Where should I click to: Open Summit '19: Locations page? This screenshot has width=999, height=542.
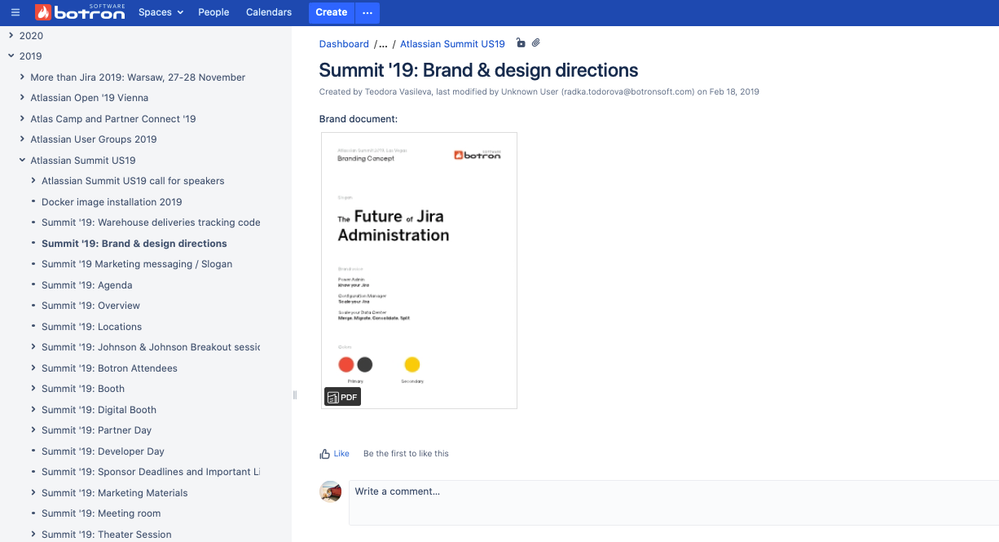(92, 326)
